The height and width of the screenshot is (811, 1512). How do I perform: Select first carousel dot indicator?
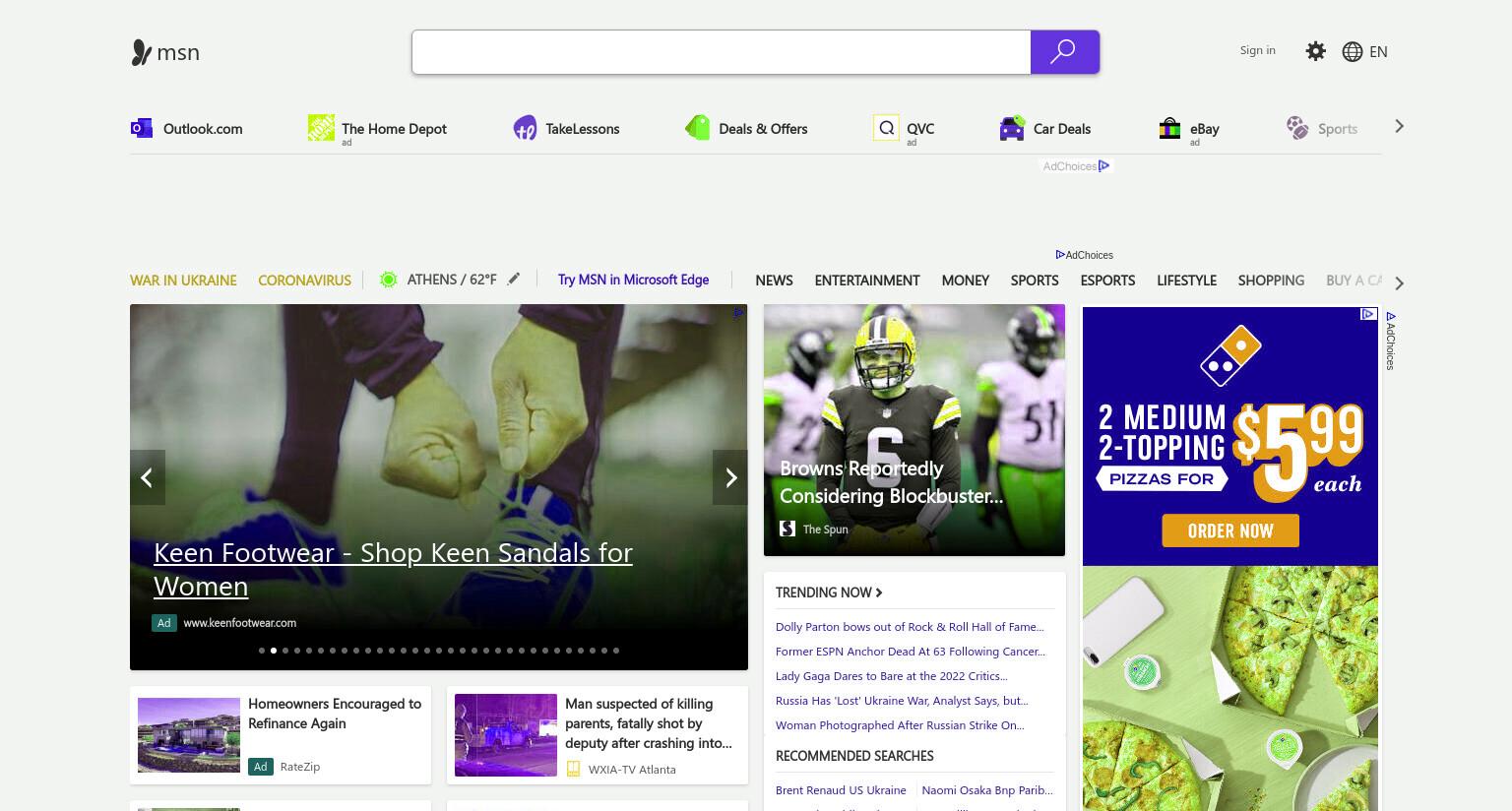click(x=262, y=651)
